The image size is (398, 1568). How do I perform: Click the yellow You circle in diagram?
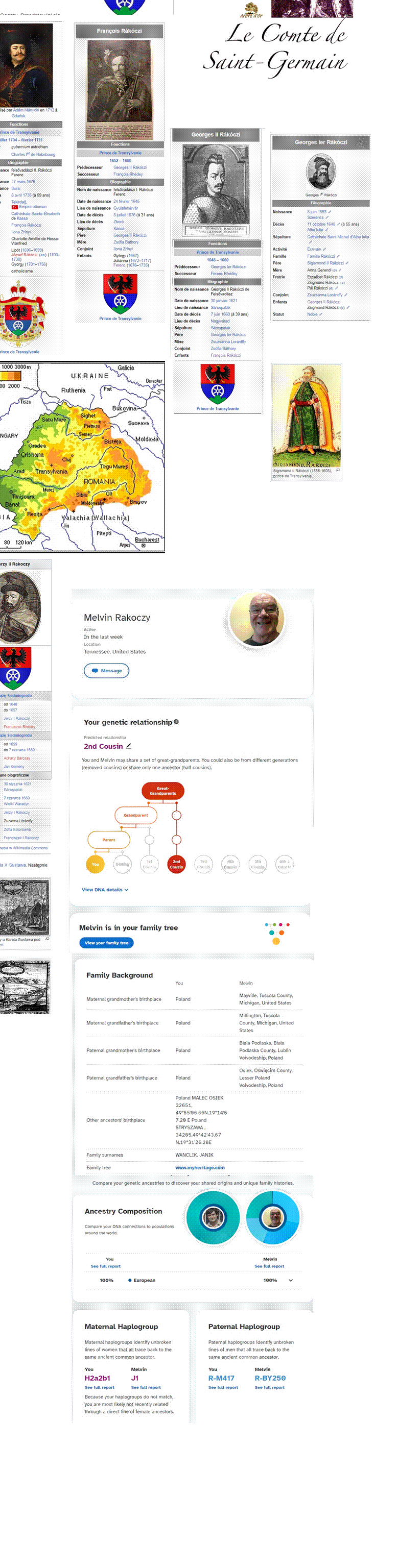(x=95, y=864)
